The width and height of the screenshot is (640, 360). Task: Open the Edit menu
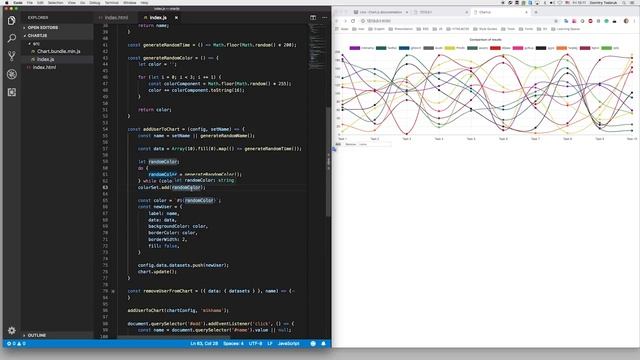click(x=40, y=2)
